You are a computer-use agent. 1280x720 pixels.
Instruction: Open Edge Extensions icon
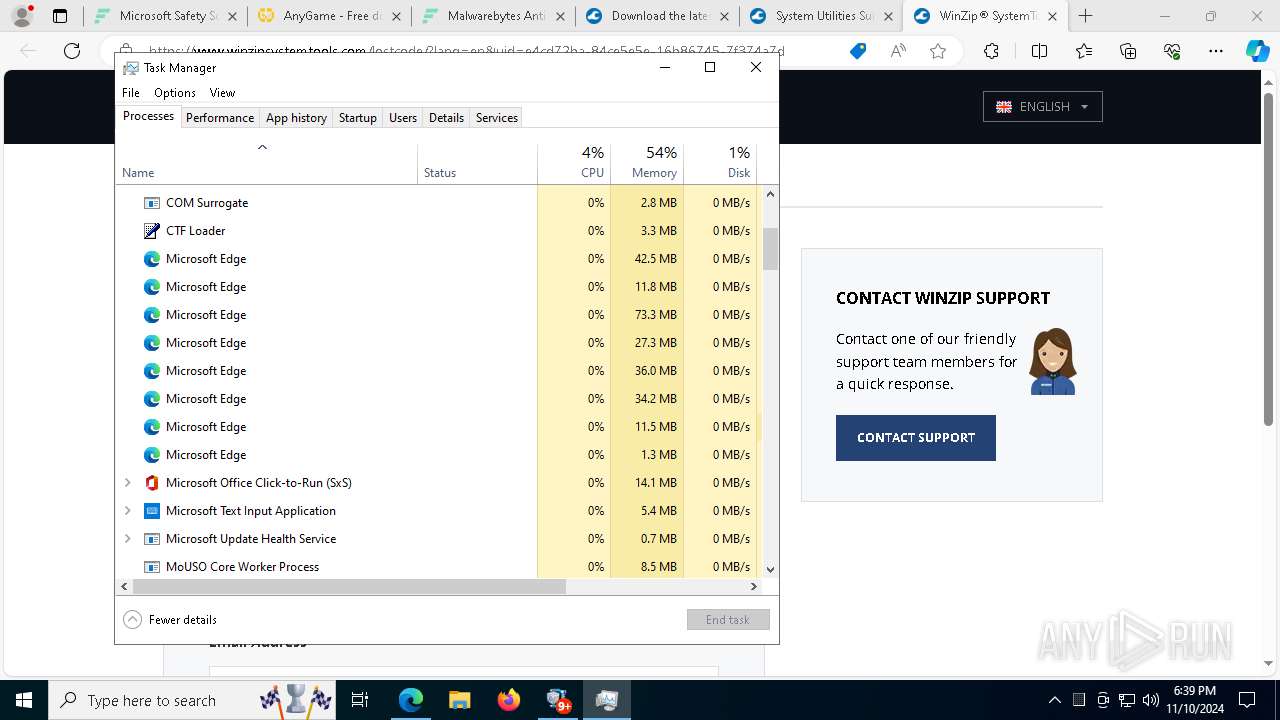click(991, 52)
